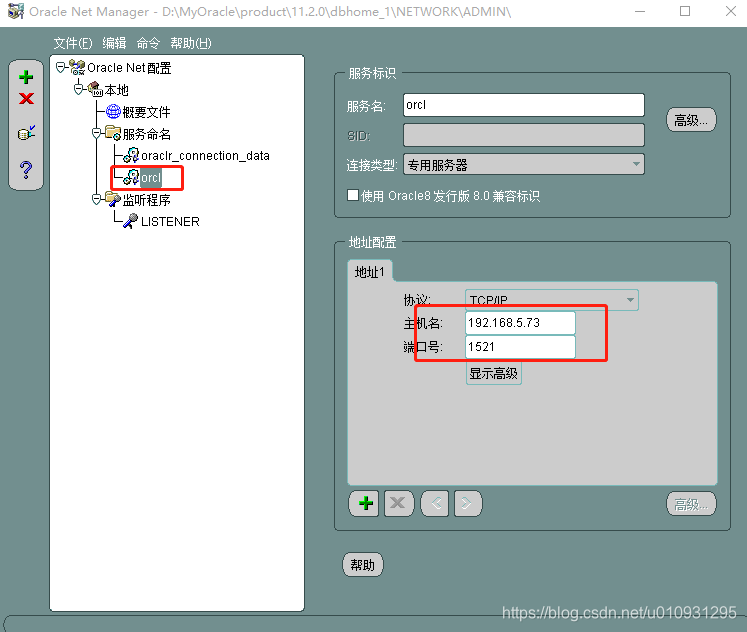Select oraclr_connection_data in the tree
This screenshot has width=747, height=632.
205,156
